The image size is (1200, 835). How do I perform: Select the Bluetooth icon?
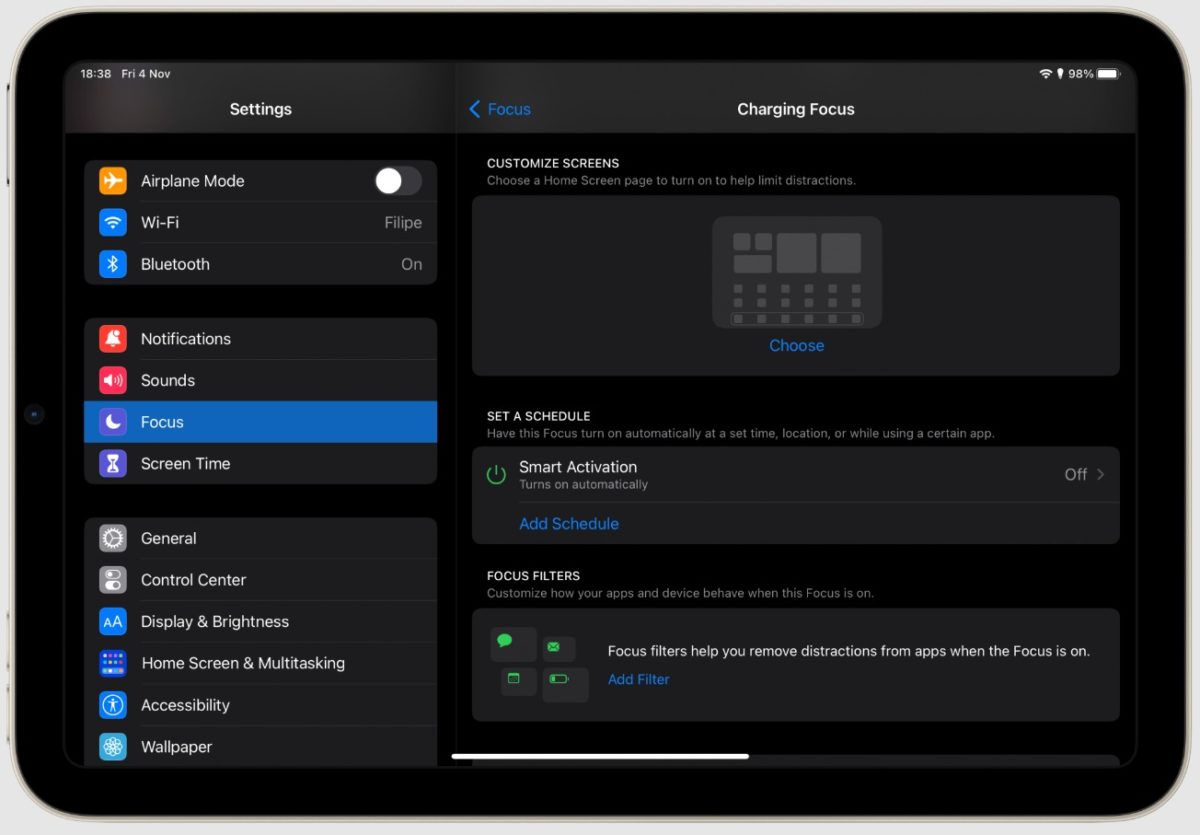[113, 264]
